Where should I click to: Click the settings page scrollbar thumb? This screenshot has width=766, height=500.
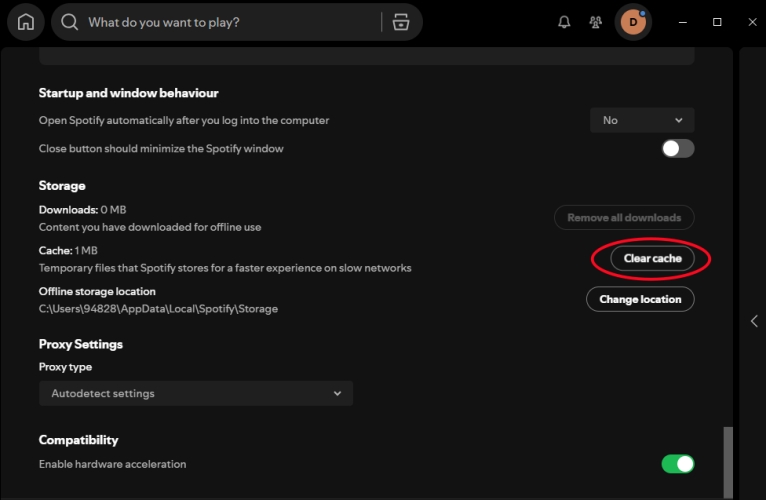click(728, 462)
